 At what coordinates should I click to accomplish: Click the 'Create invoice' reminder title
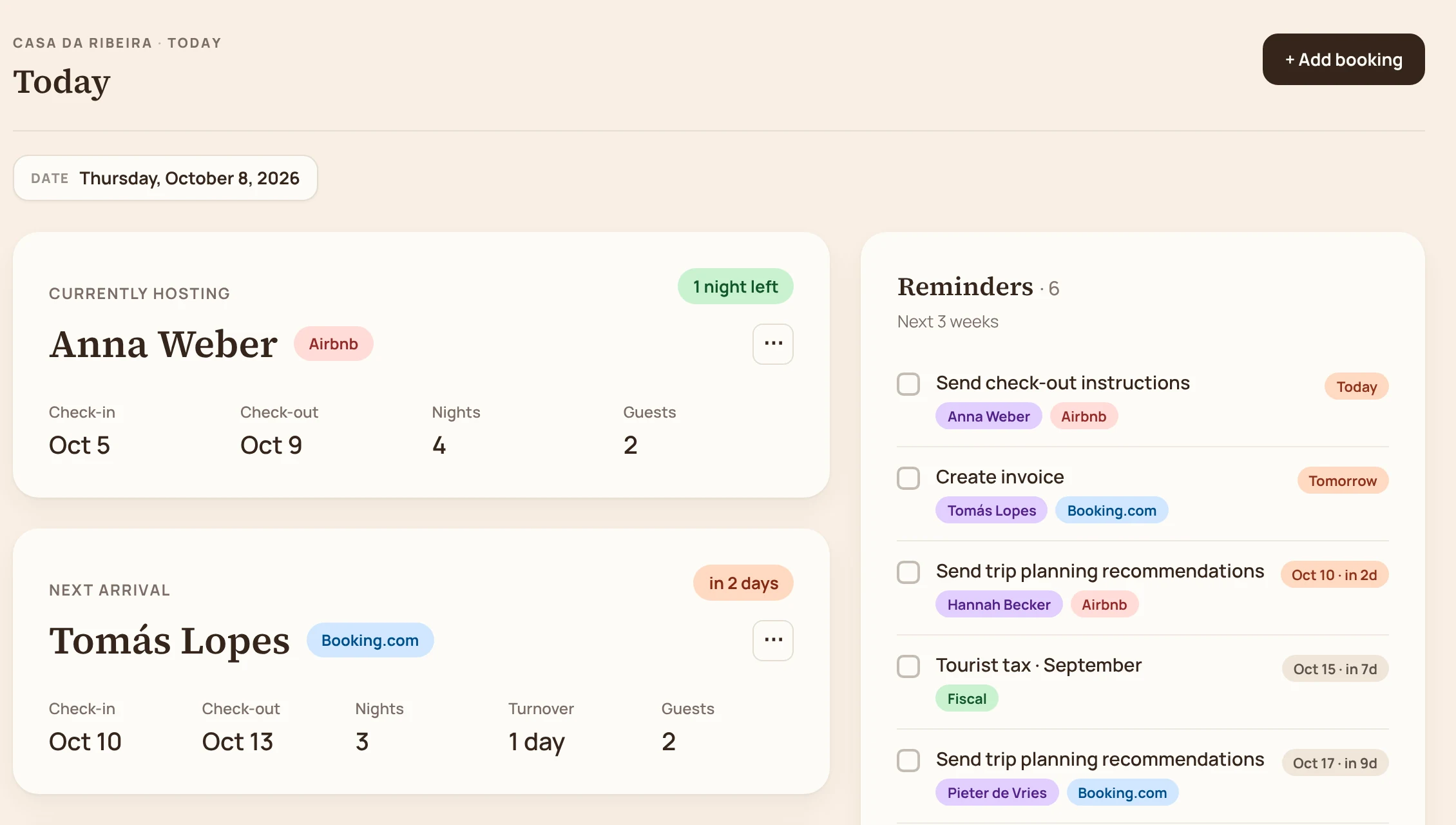[x=1000, y=477]
